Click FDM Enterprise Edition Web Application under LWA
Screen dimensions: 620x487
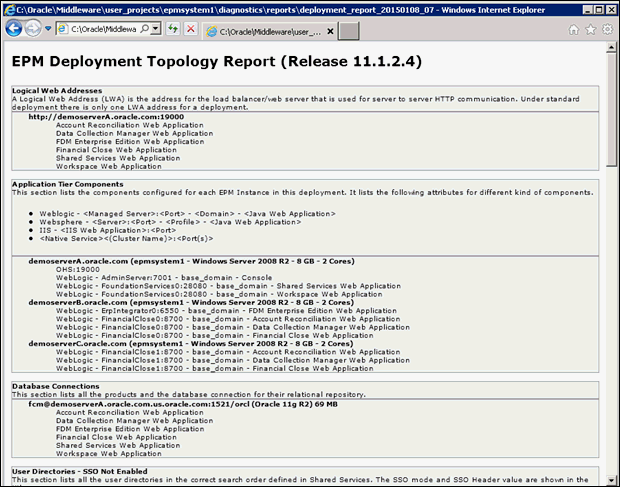click(130, 142)
